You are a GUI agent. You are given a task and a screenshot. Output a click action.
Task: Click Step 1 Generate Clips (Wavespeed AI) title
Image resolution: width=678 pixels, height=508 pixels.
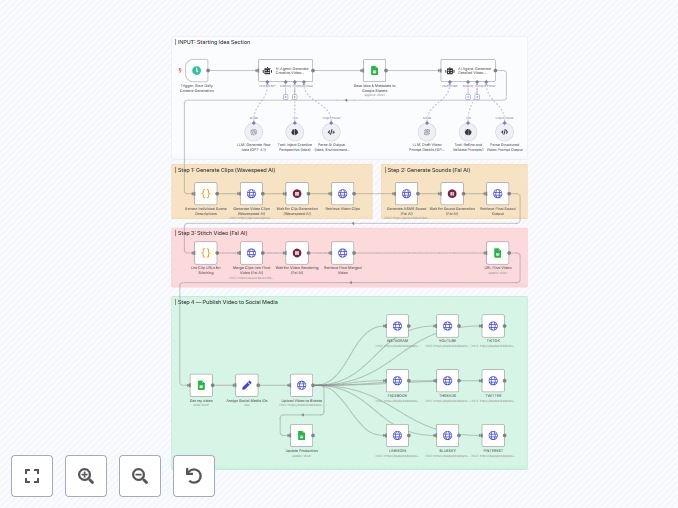coord(226,170)
